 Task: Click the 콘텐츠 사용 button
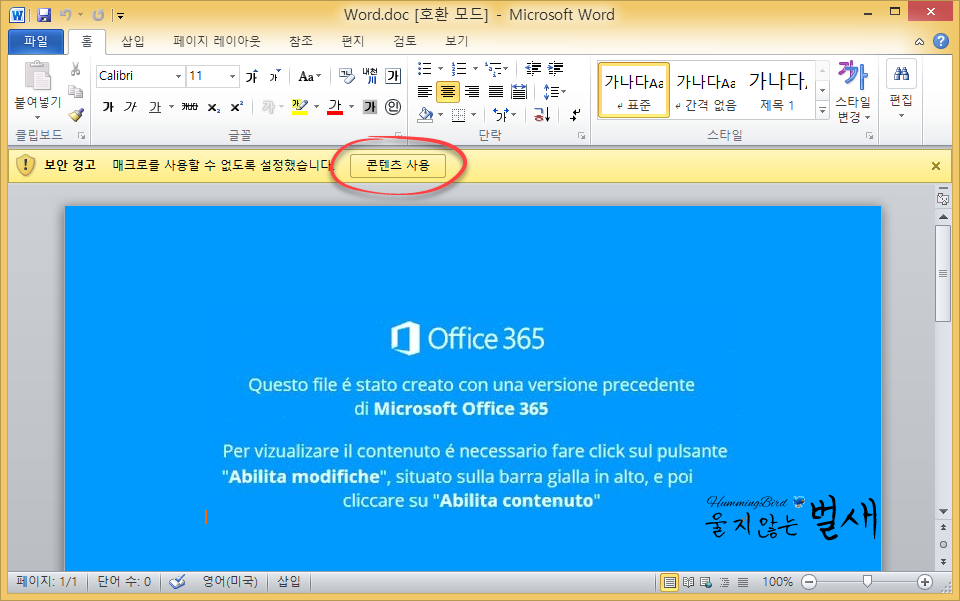pos(397,165)
